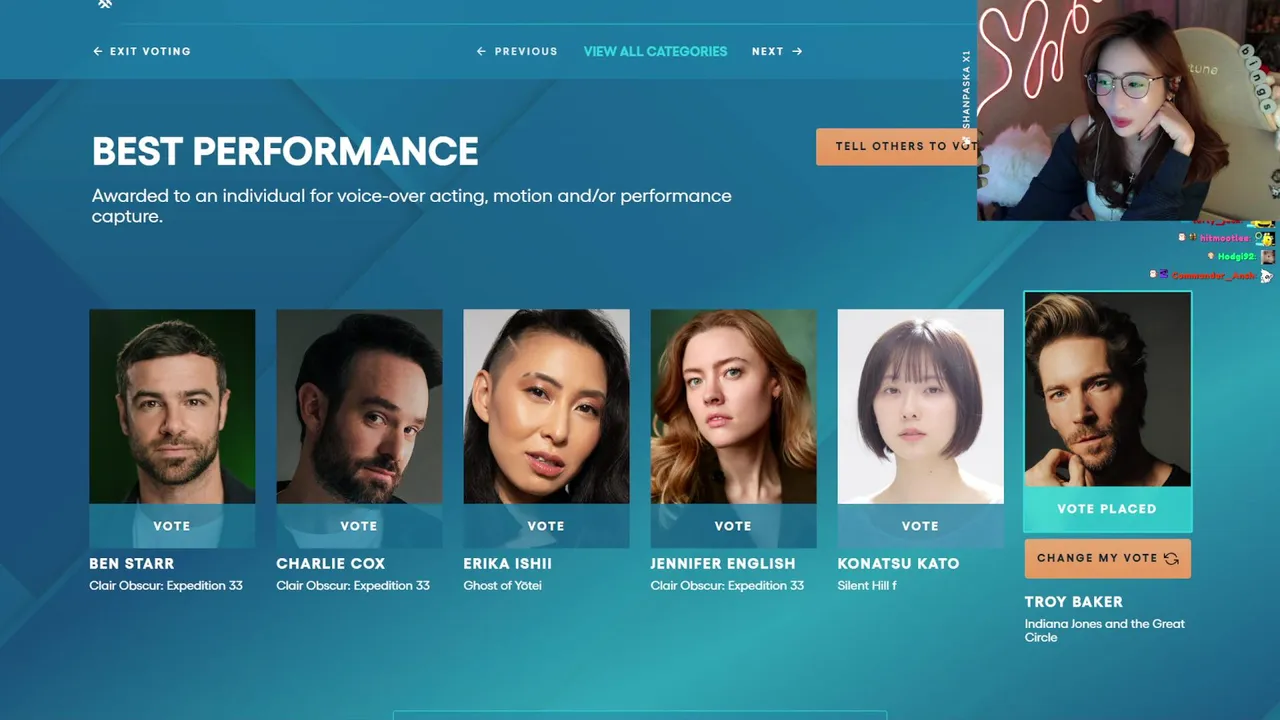The width and height of the screenshot is (1280, 720).
Task: Click the Previous left arrow icon
Action: pos(481,51)
